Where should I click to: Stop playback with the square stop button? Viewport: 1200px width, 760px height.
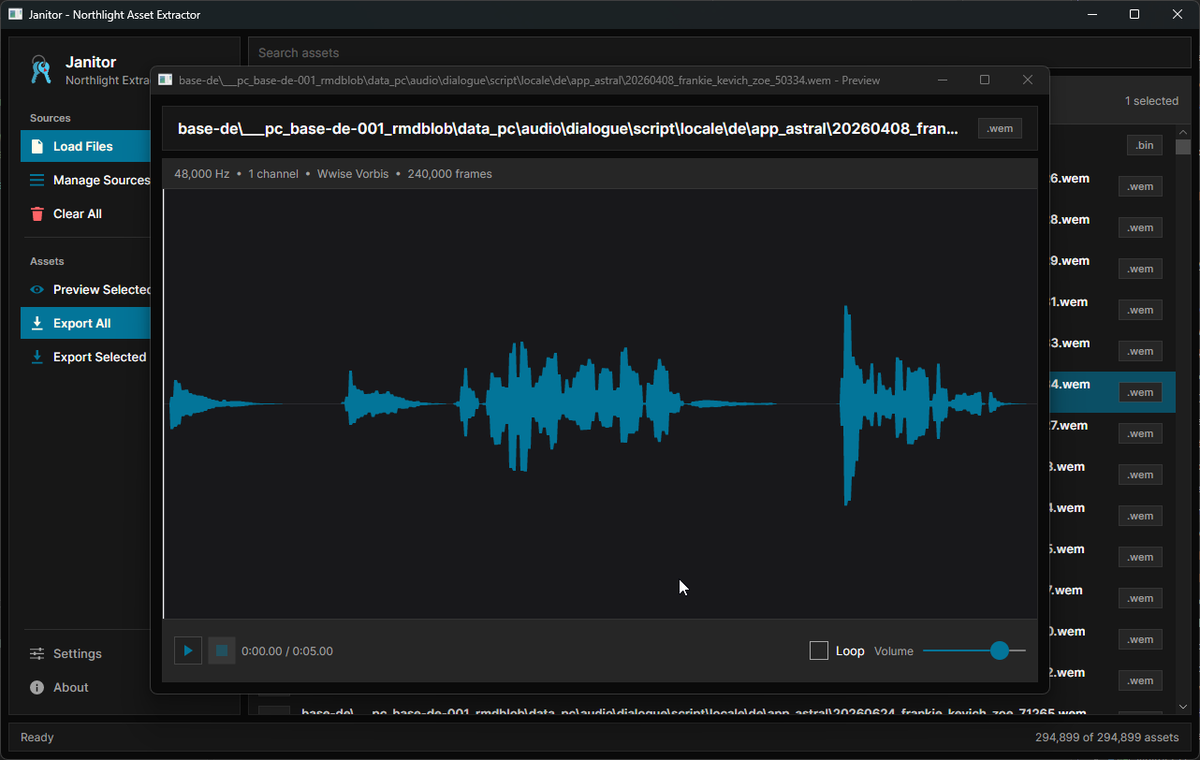click(222, 651)
